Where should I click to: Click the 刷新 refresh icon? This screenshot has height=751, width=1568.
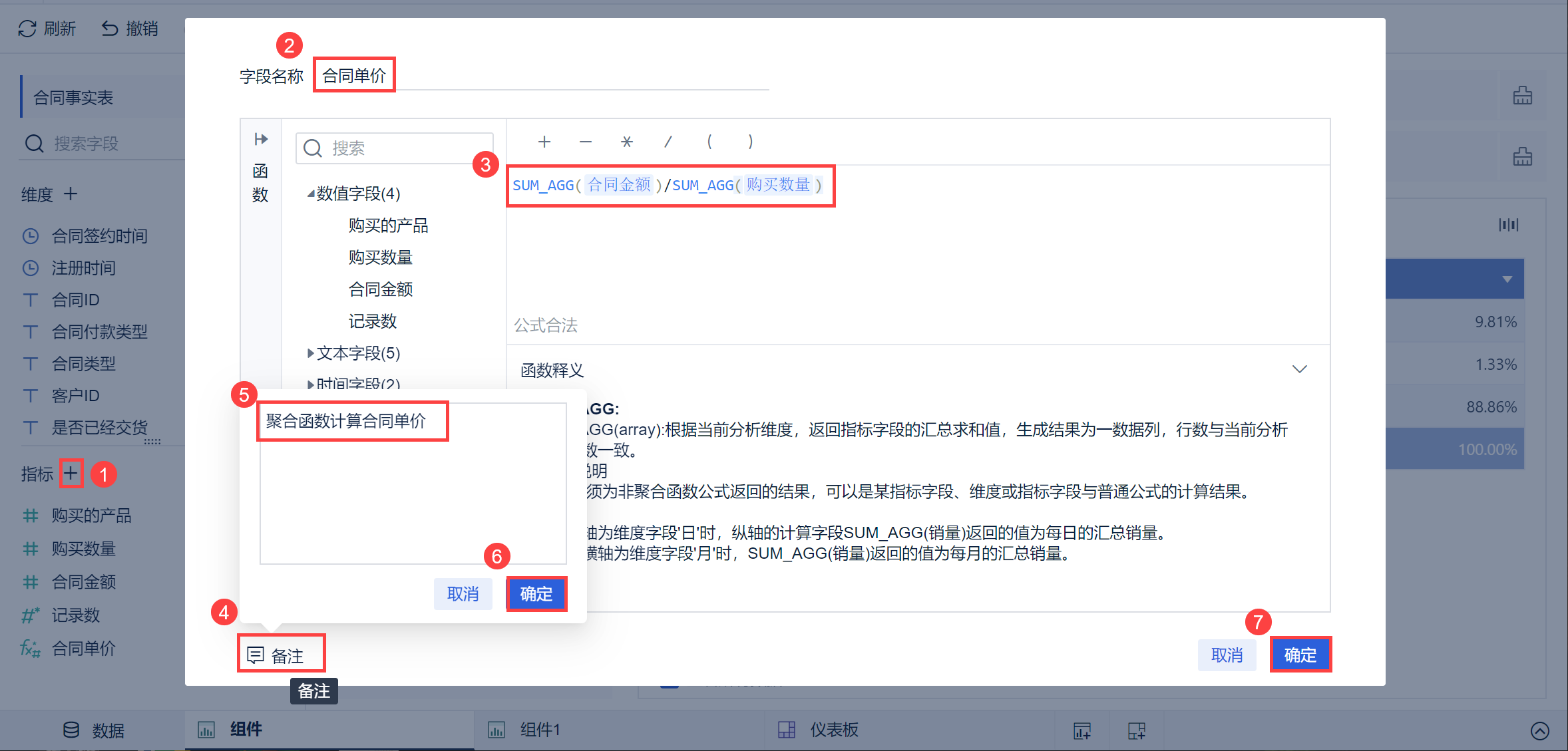tap(27, 29)
